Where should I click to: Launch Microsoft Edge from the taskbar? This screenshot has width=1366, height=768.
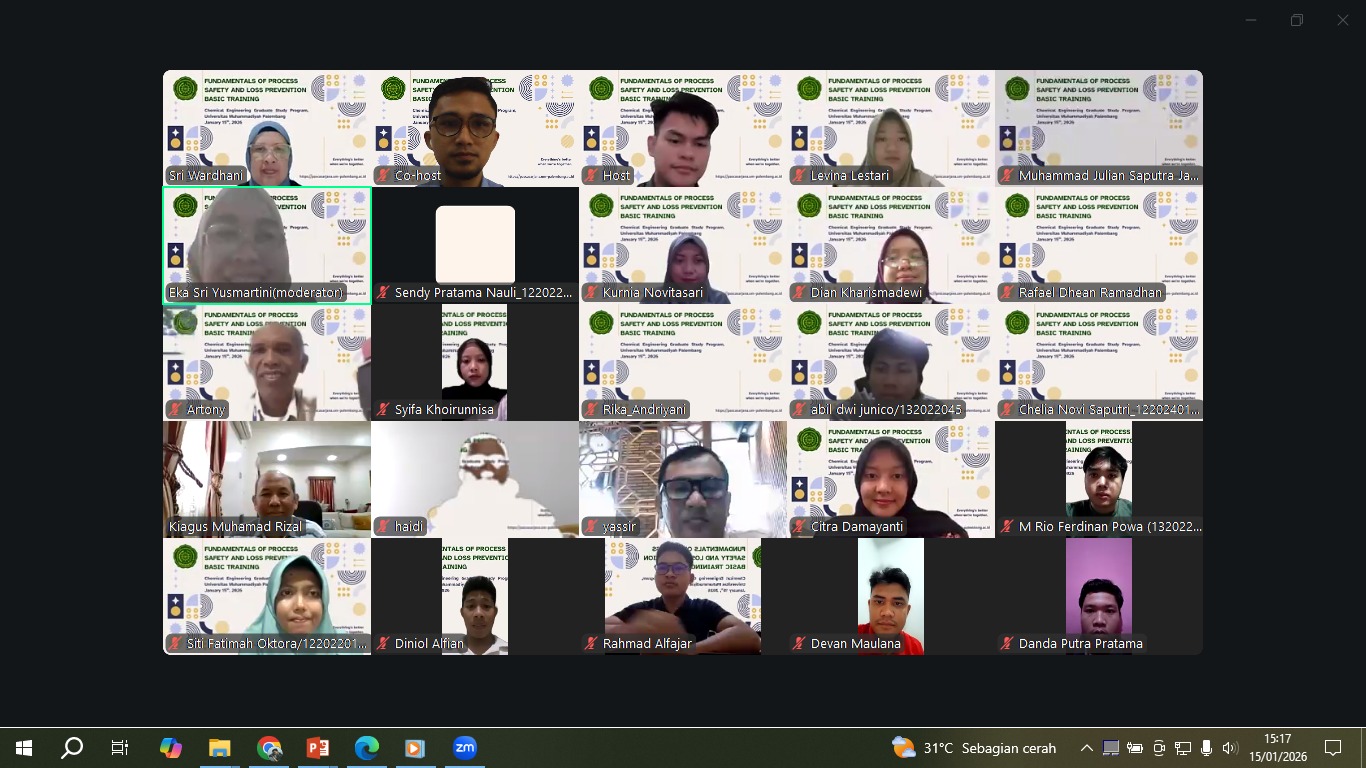coord(367,748)
